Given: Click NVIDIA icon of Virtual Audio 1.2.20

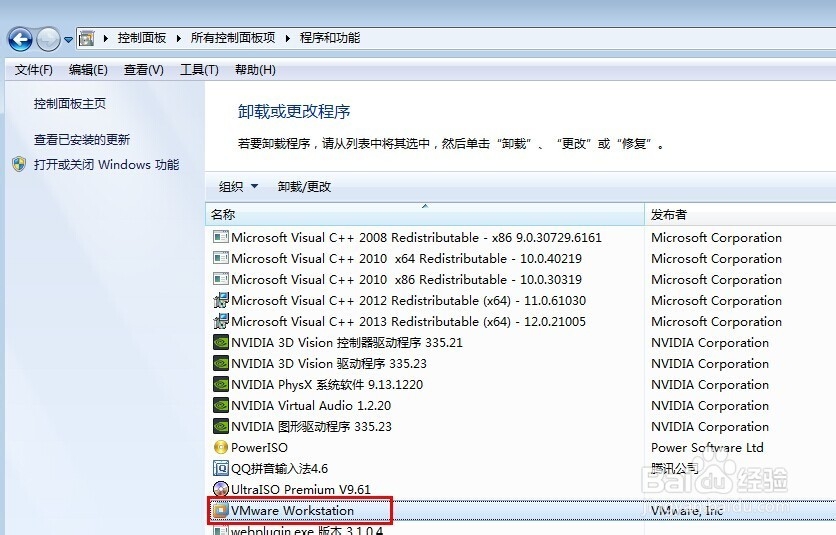Looking at the screenshot, I should 221,405.
